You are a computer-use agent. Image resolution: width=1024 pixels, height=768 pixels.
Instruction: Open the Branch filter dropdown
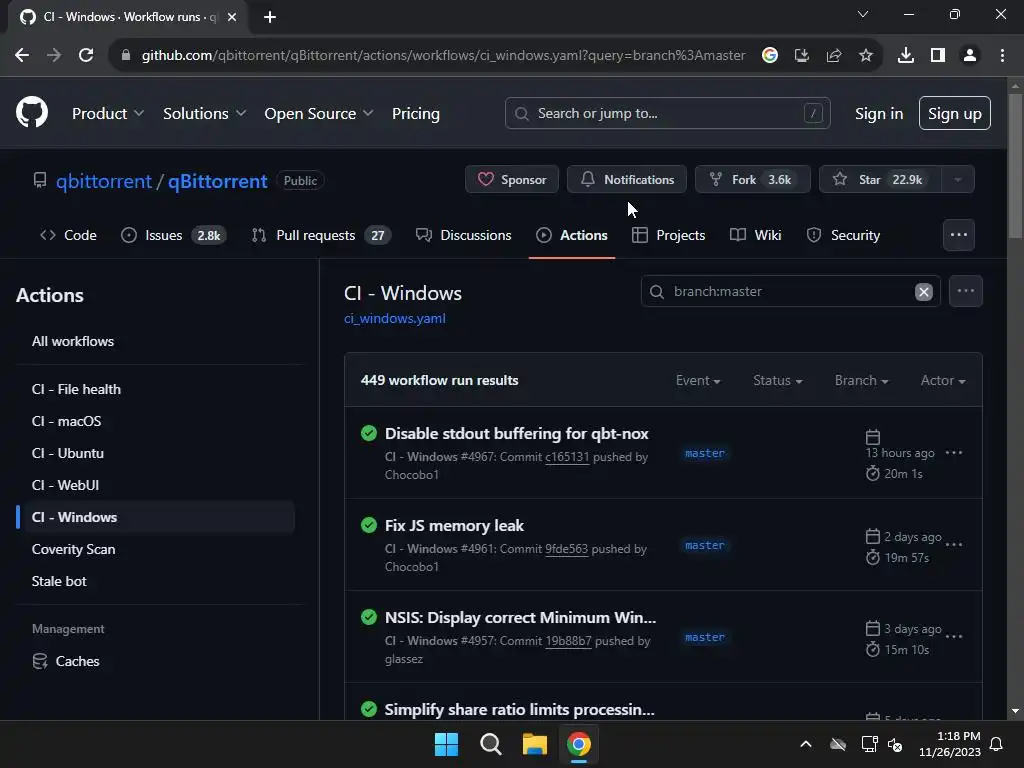click(x=861, y=381)
